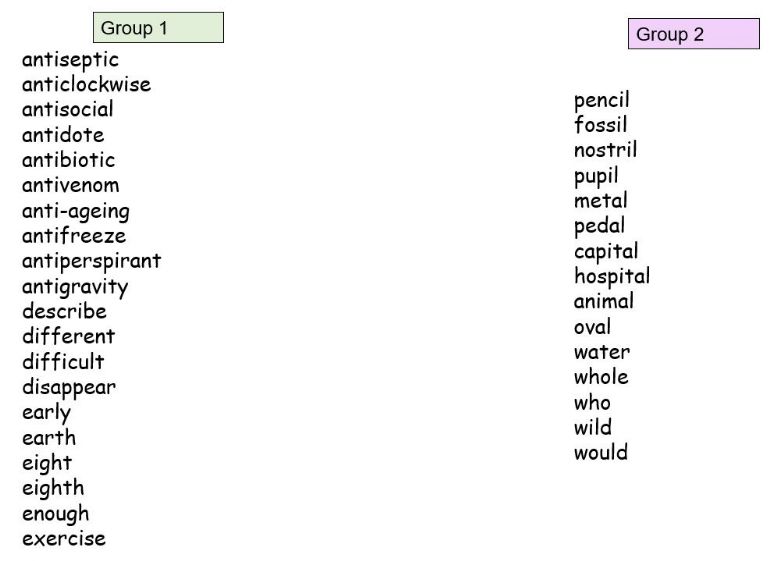
Task: Click the word capital
Action: click(x=605, y=251)
